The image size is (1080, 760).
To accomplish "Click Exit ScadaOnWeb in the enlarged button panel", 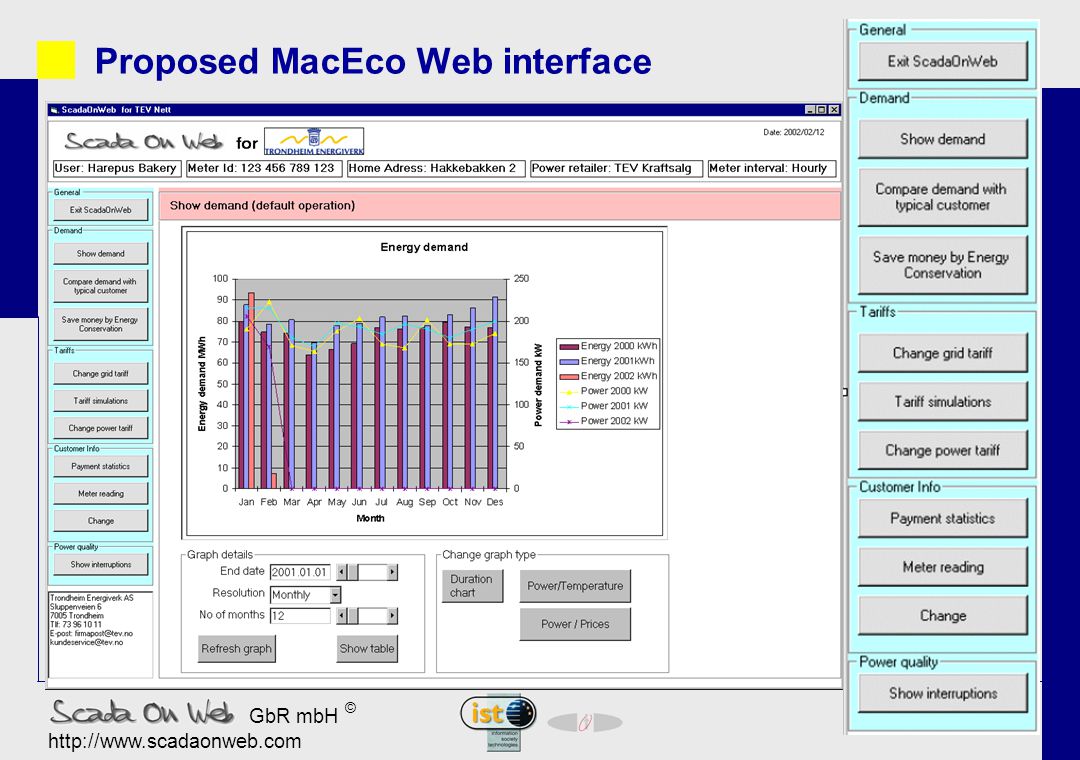I will 942,61.
